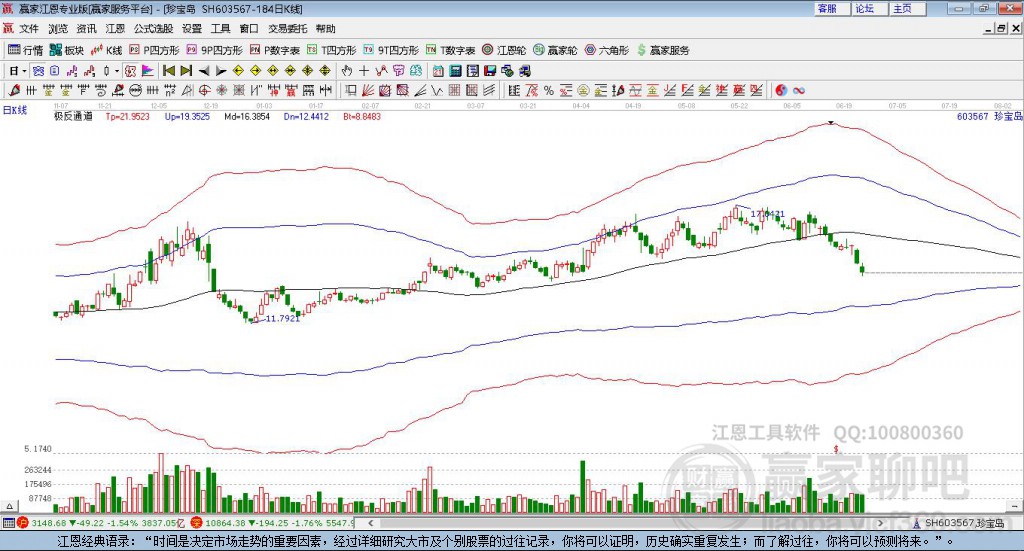Click the Dn=12.4412 value
Screen dimensions: 1024x551
[x=306, y=116]
